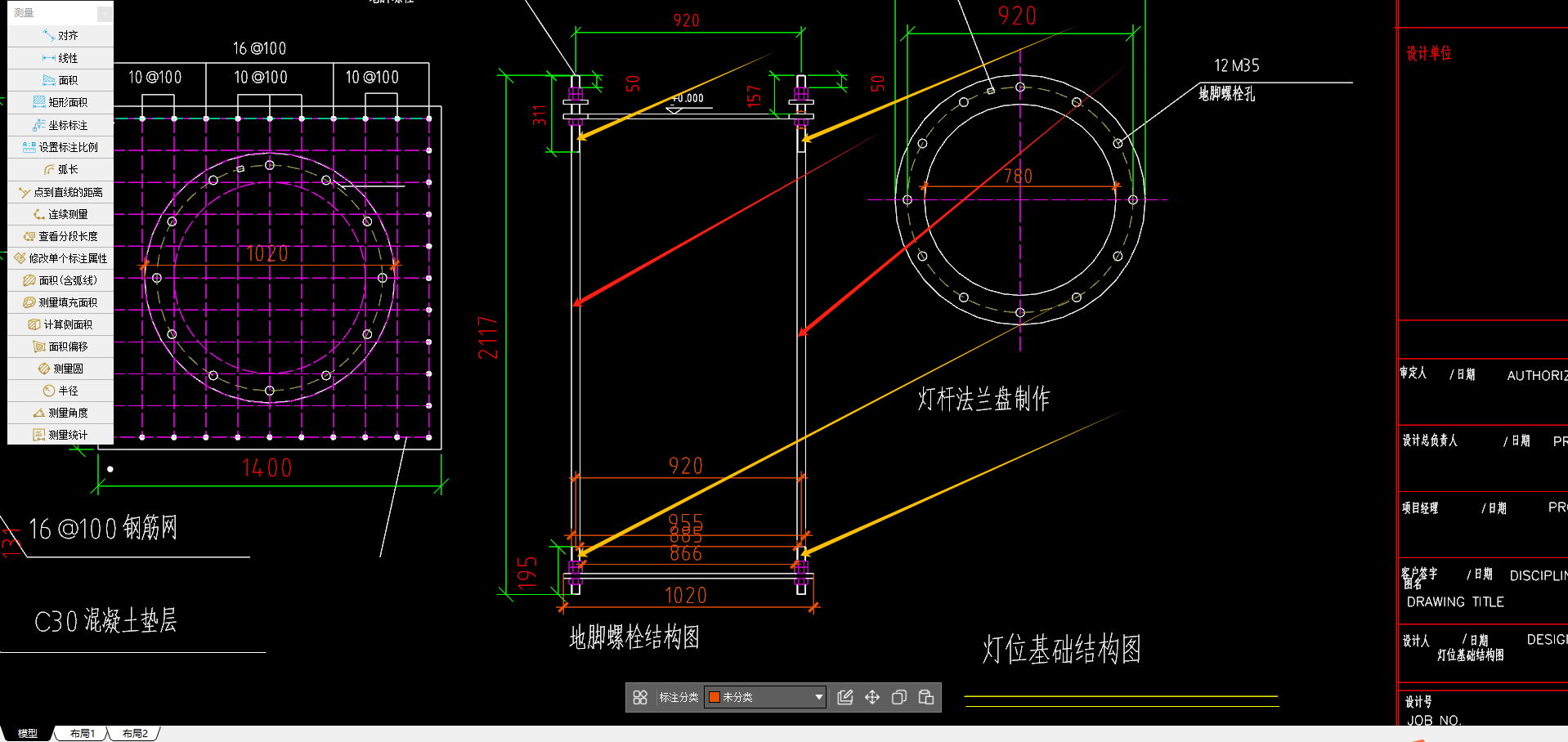
Task: Click the 195 vertical dimension text
Action: pyautogui.click(x=527, y=572)
